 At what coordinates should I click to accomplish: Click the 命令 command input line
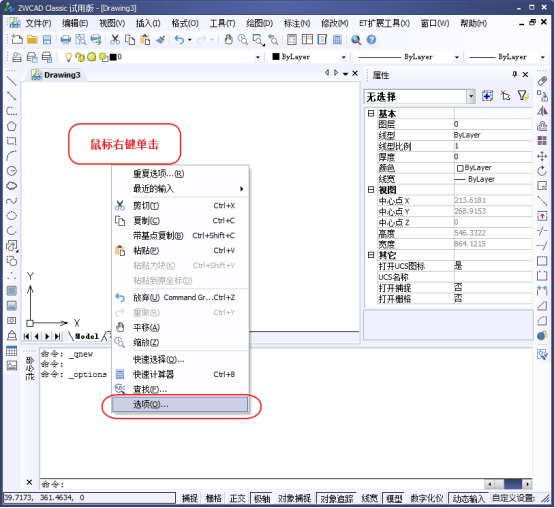pos(261,484)
